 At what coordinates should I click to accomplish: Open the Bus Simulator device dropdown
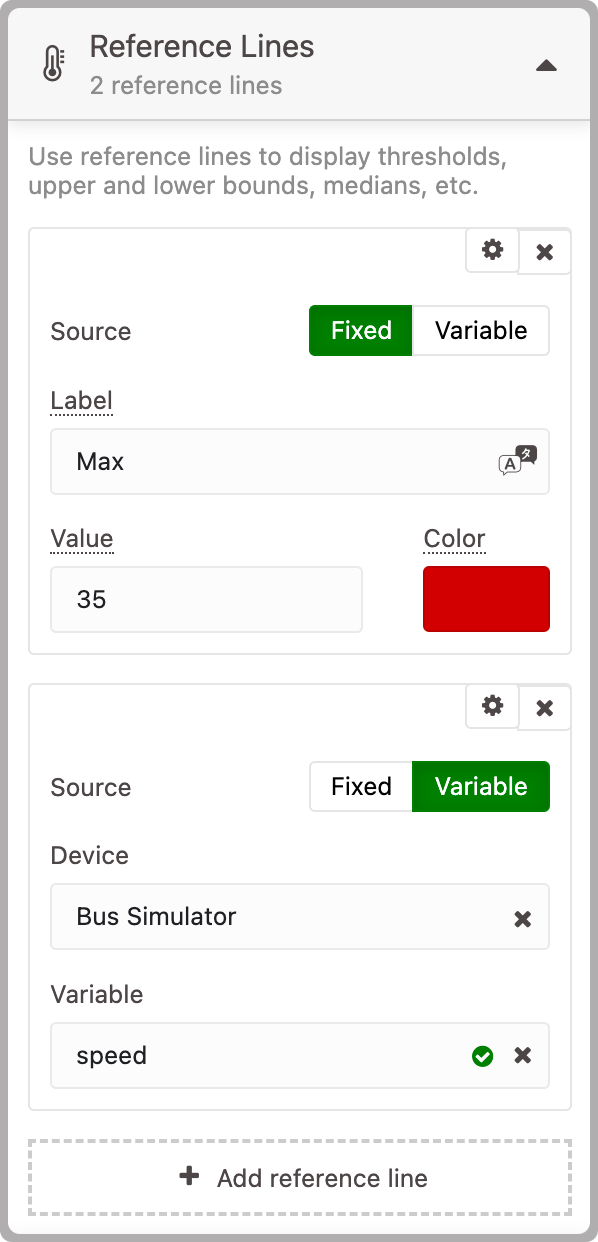pos(300,916)
